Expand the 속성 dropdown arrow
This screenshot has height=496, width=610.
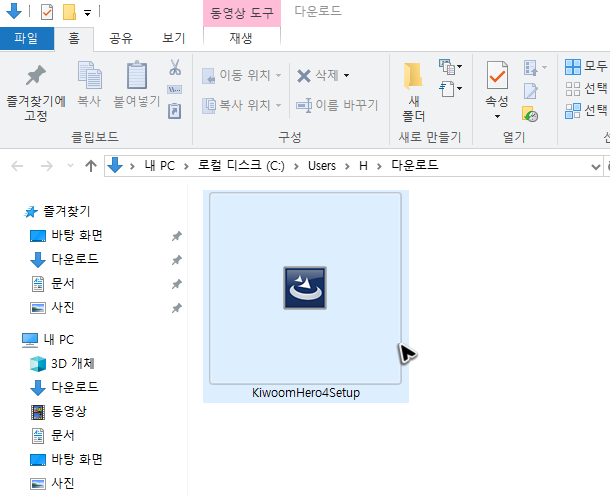pyautogui.click(x=497, y=116)
